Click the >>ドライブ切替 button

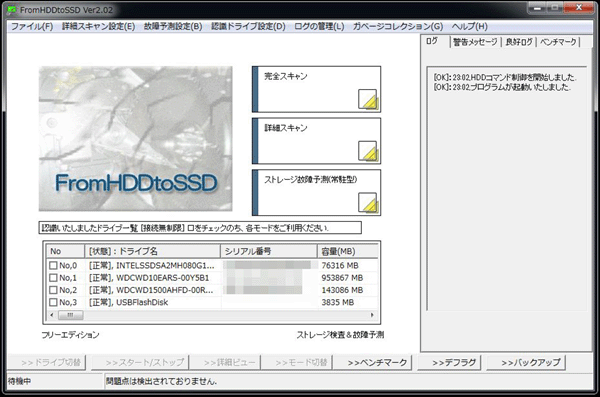[x=47, y=362]
